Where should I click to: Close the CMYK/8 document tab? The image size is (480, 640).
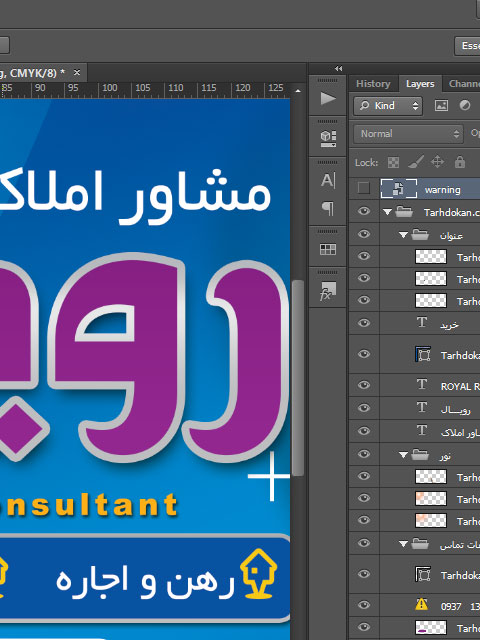pyautogui.click(x=76, y=73)
